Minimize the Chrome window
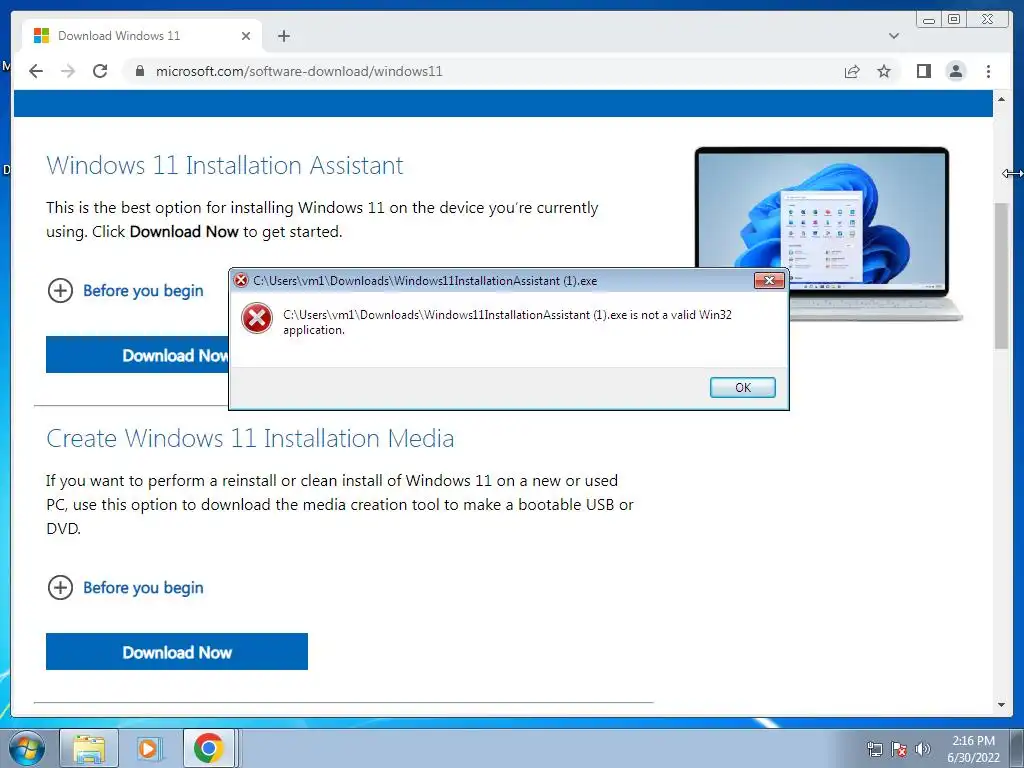This screenshot has height=768, width=1024. click(928, 20)
